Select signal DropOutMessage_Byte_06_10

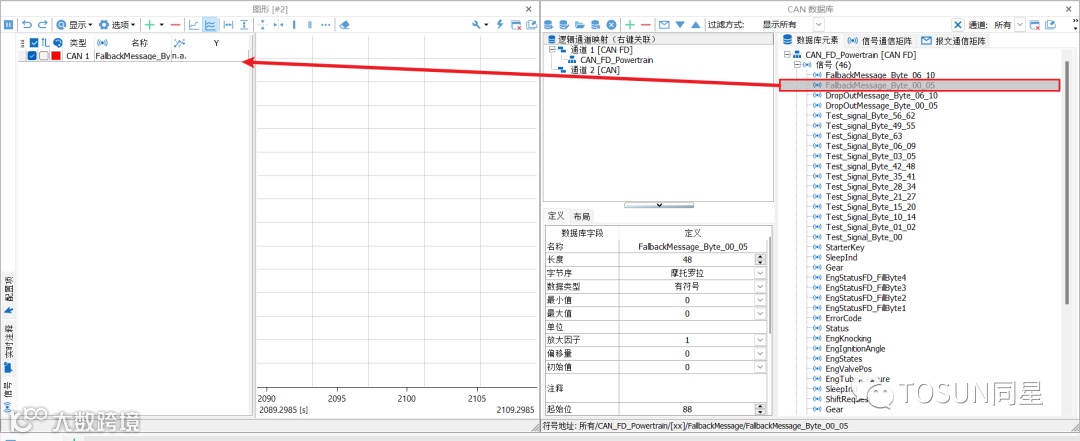(x=881, y=95)
